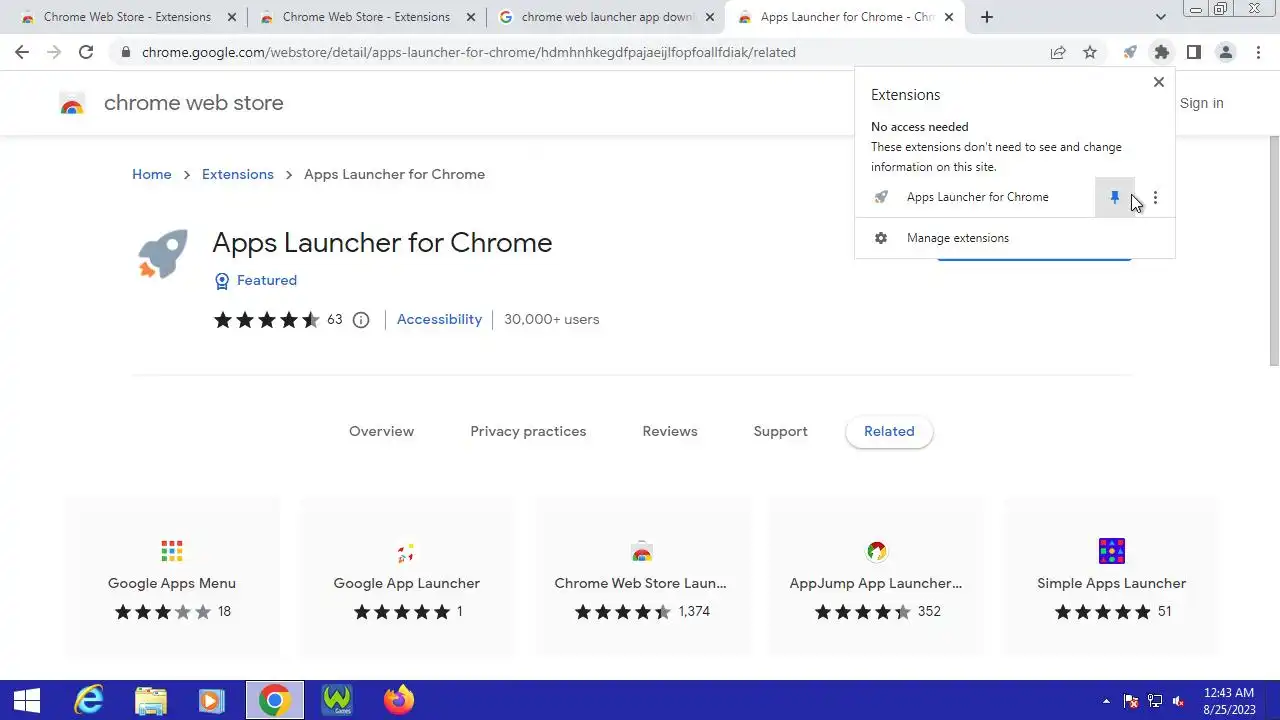Unpin Apps Launcher for Chrome extension

point(1115,198)
